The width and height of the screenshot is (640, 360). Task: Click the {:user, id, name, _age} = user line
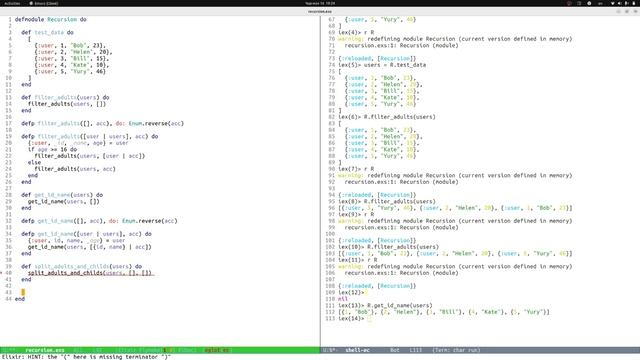click(77, 240)
